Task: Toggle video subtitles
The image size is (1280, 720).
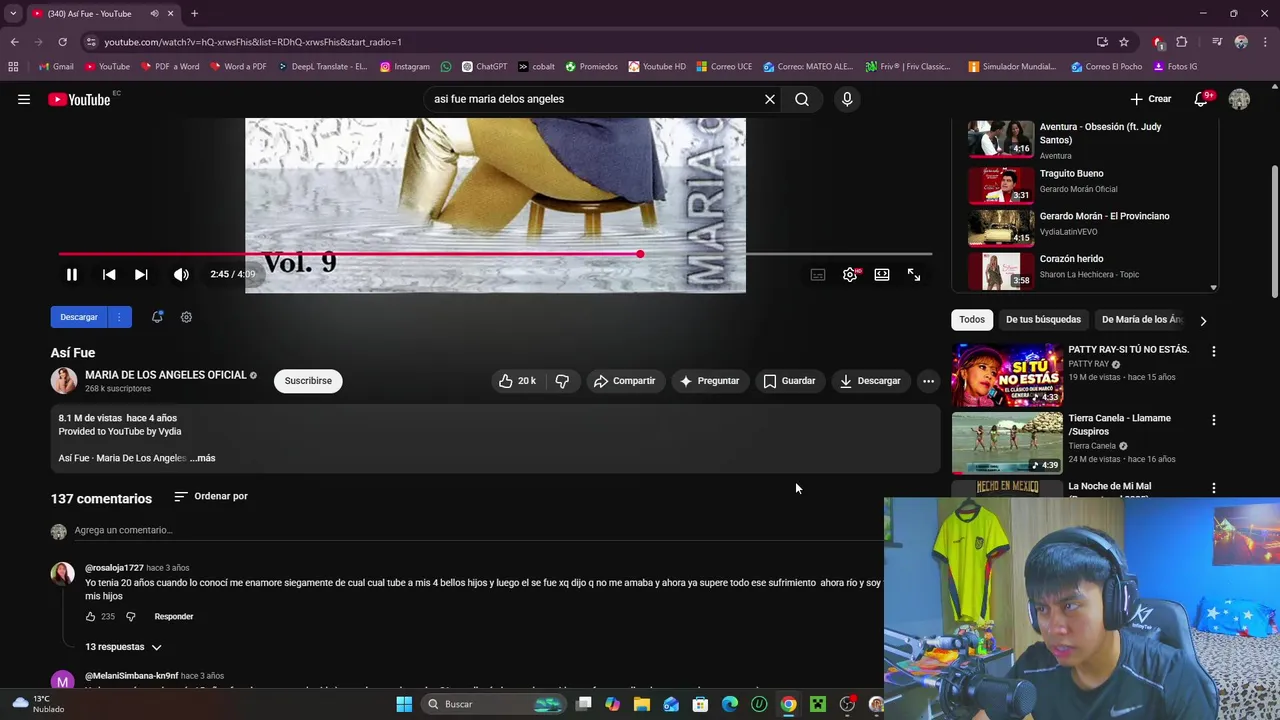Action: [x=818, y=274]
